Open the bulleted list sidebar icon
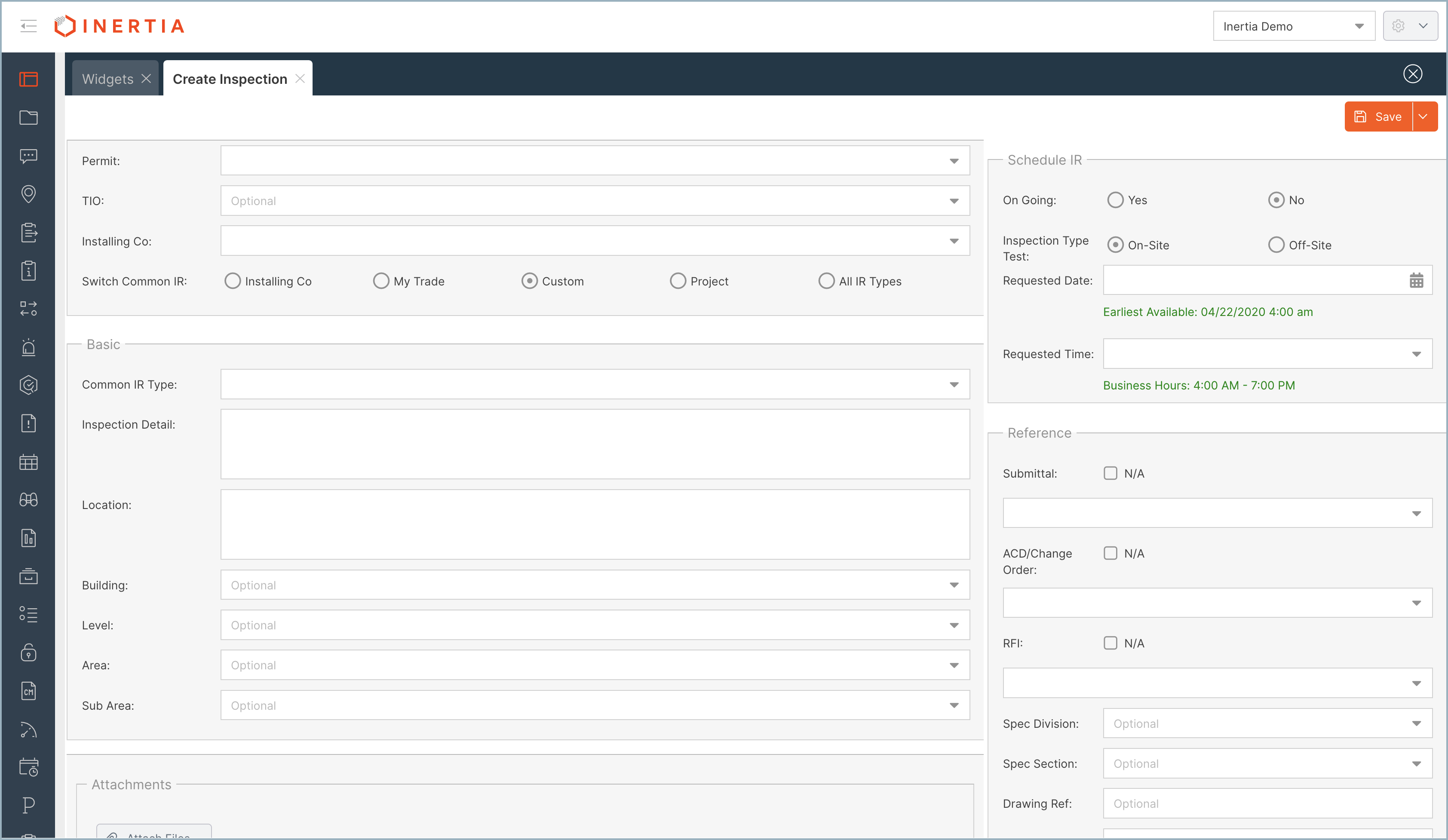 tap(28, 614)
